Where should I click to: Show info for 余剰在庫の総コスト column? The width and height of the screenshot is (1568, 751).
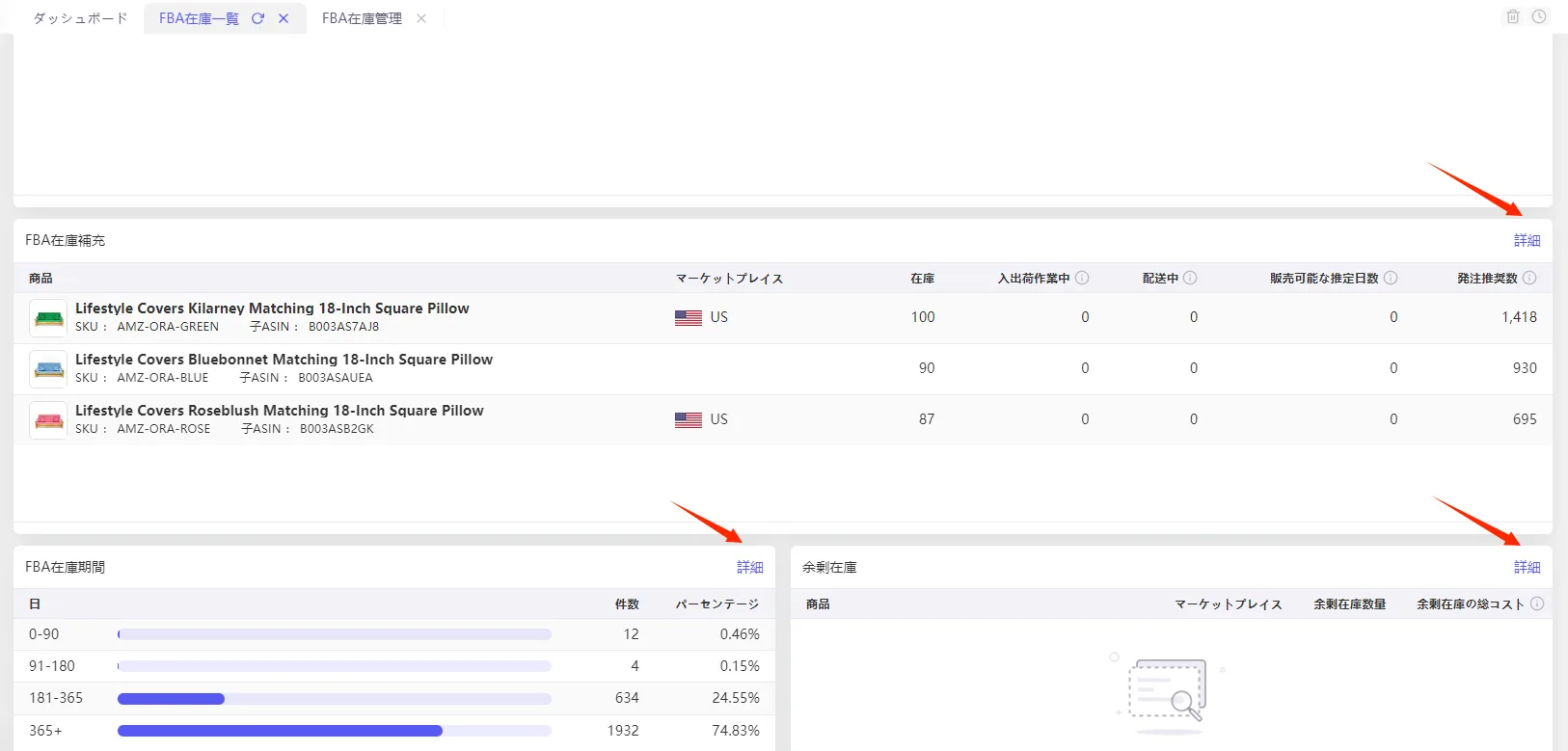pos(1537,603)
